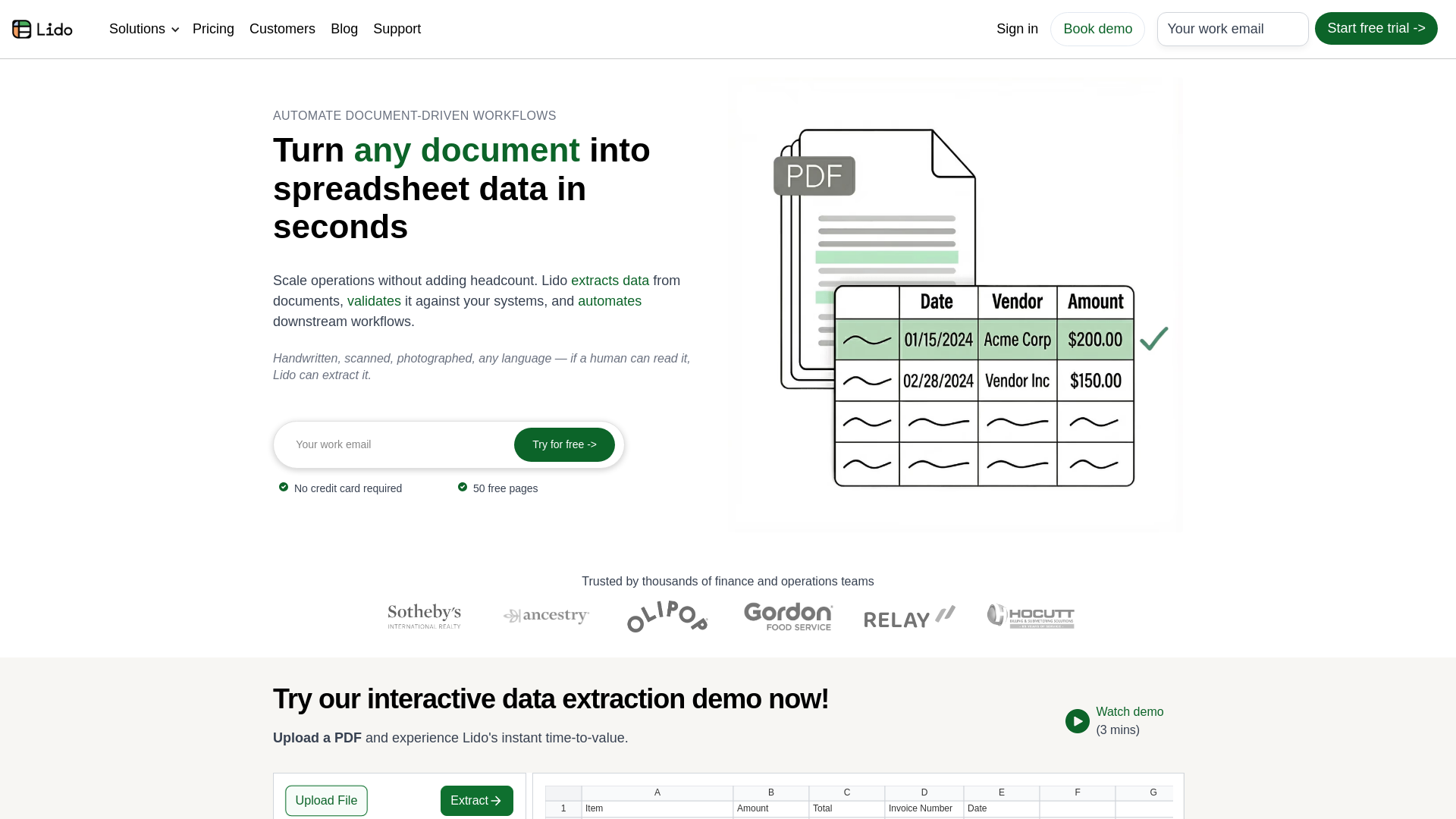The image size is (1456, 819).
Task: Click the 'No credit card required' text
Action: [348, 488]
